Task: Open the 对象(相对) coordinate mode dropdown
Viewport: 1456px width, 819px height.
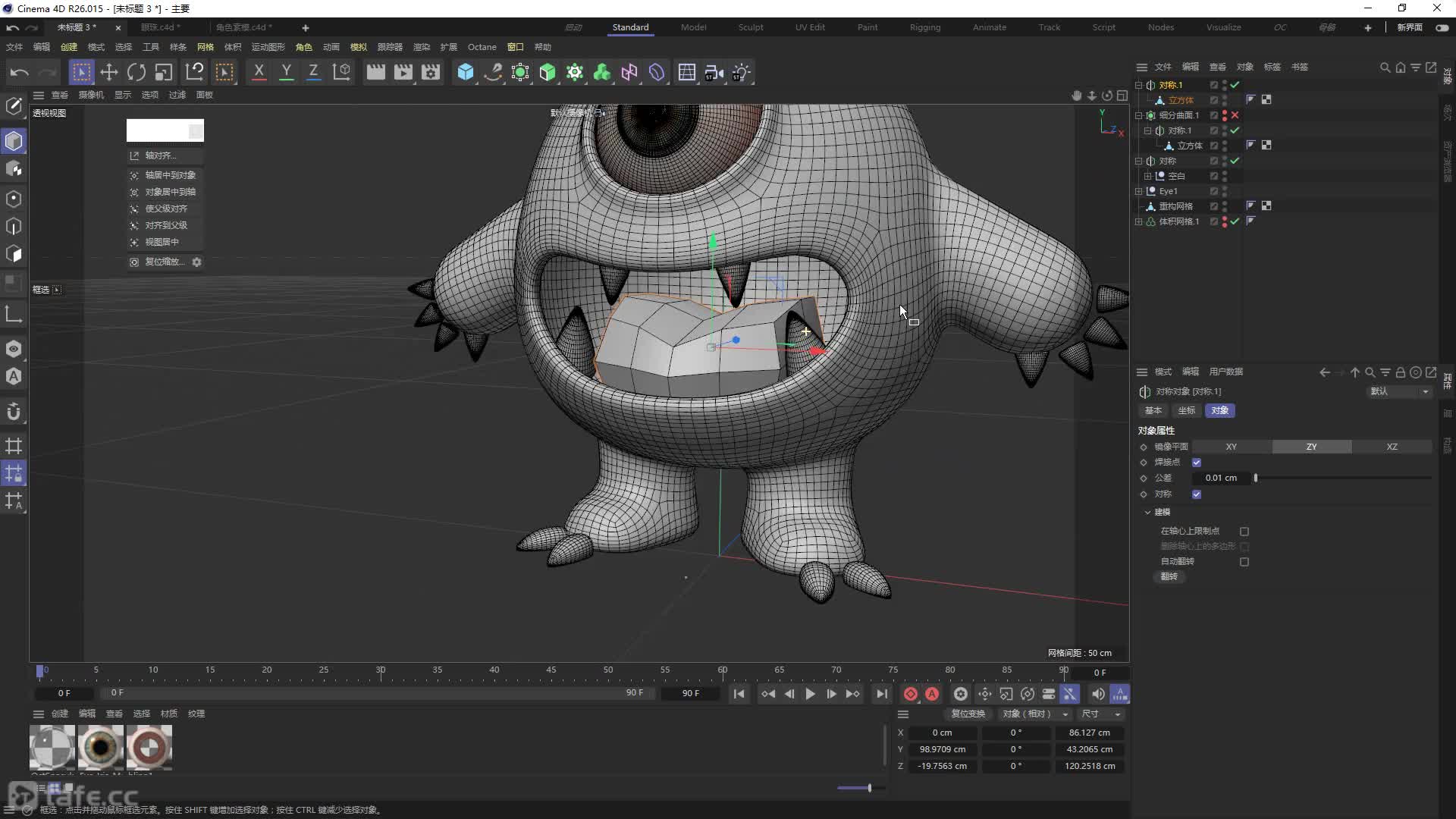Action: [1035, 714]
